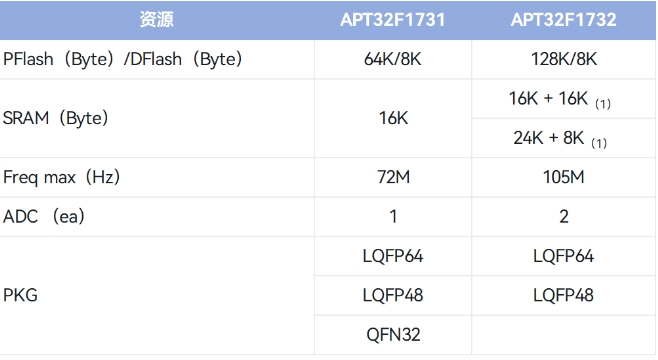Screen dimensions: 658x360
Task: Click the QFN32 package cell
Action: [393, 335]
